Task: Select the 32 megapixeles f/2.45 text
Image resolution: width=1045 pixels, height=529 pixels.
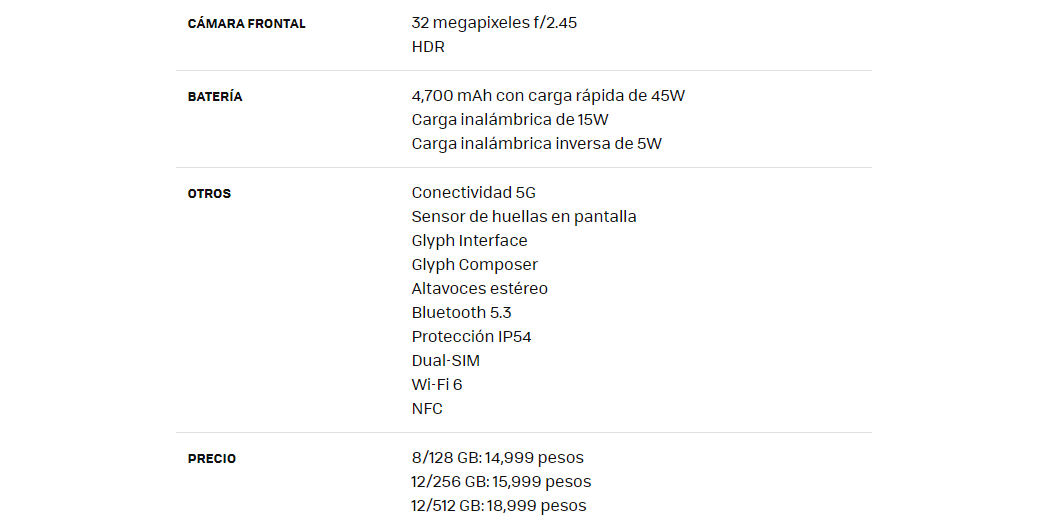Action: [494, 23]
